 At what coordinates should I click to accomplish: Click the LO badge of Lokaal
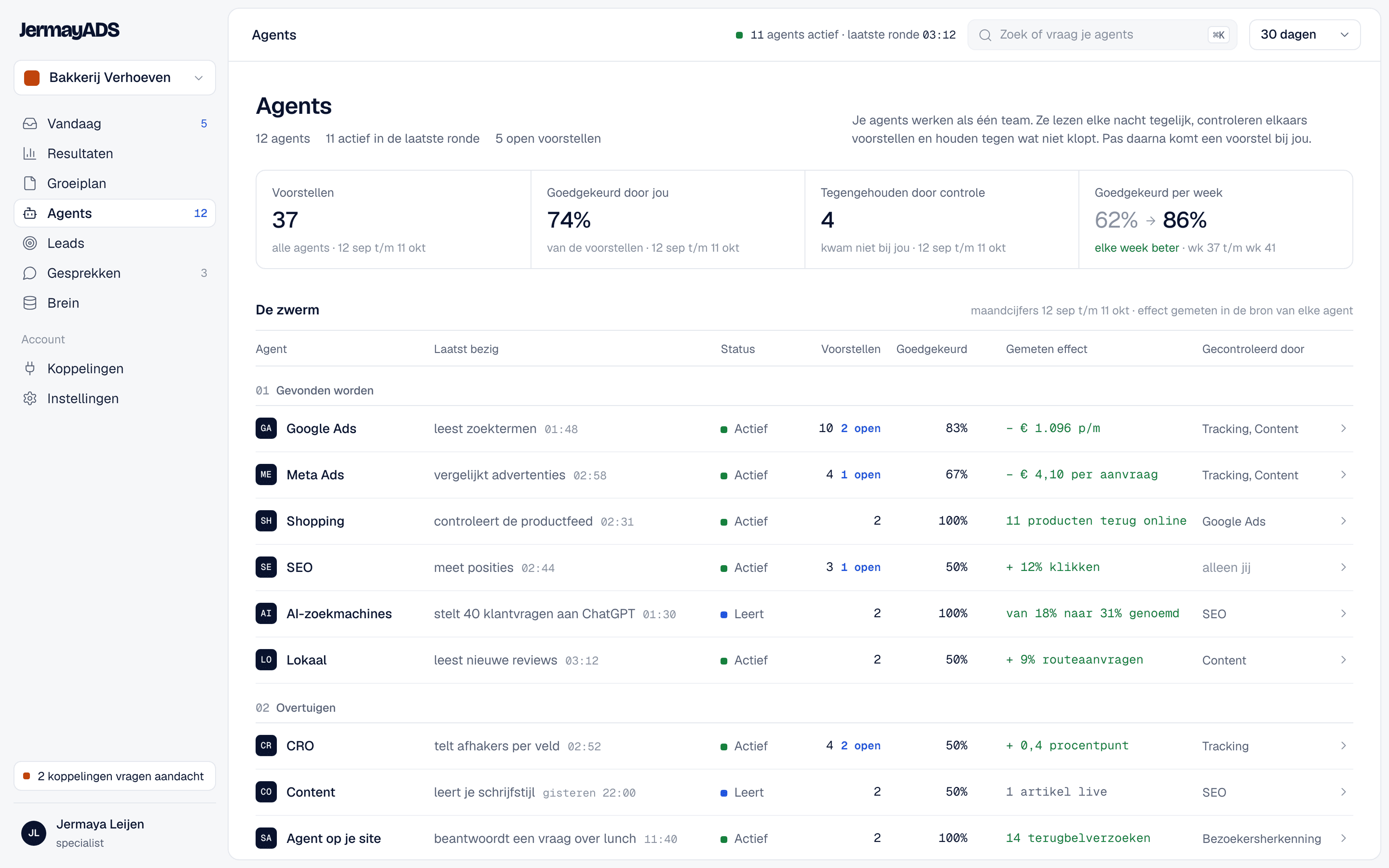tap(266, 660)
